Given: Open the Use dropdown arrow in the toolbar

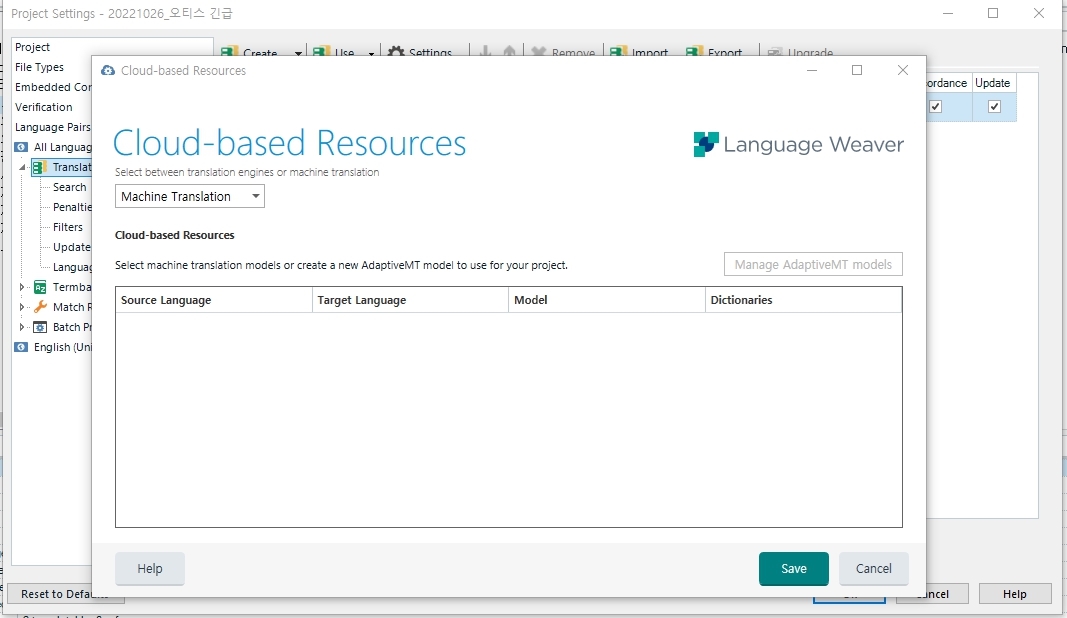Looking at the screenshot, I should (x=371, y=52).
